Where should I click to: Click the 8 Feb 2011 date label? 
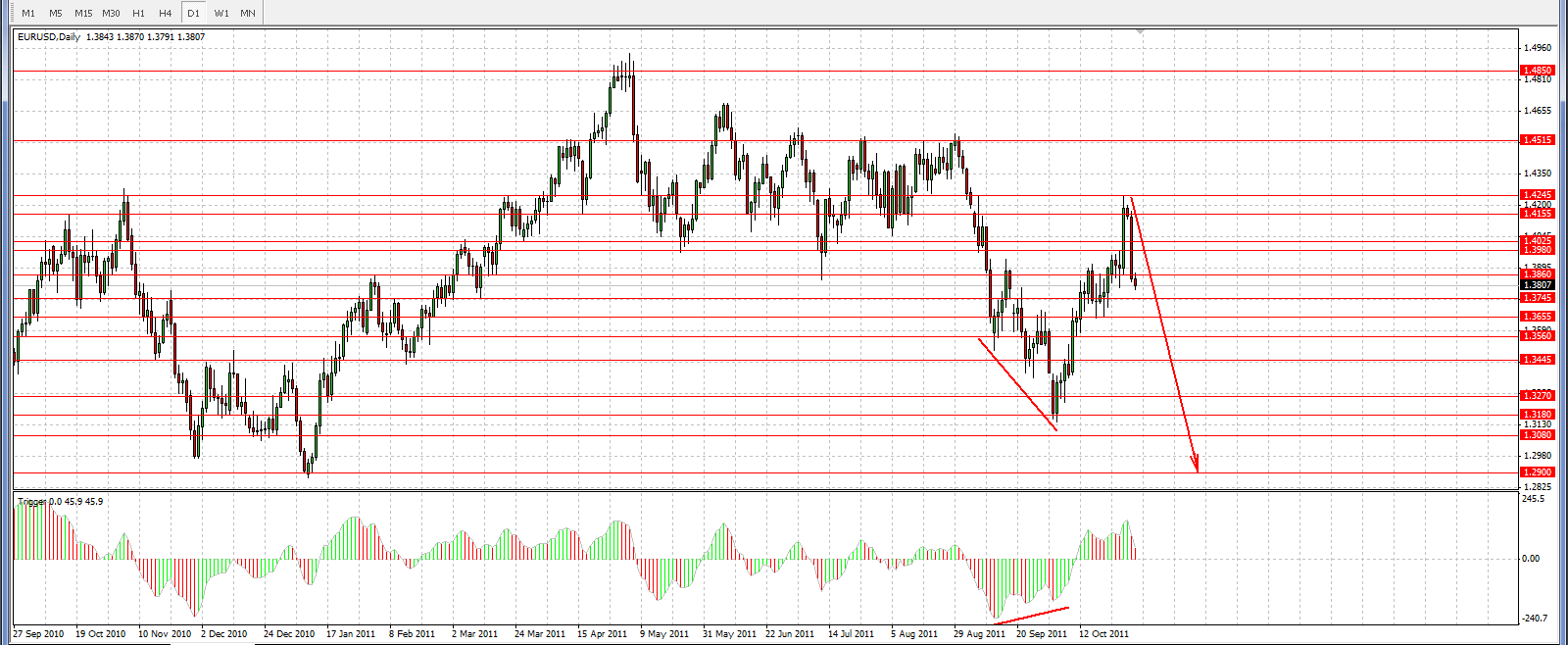[x=413, y=634]
